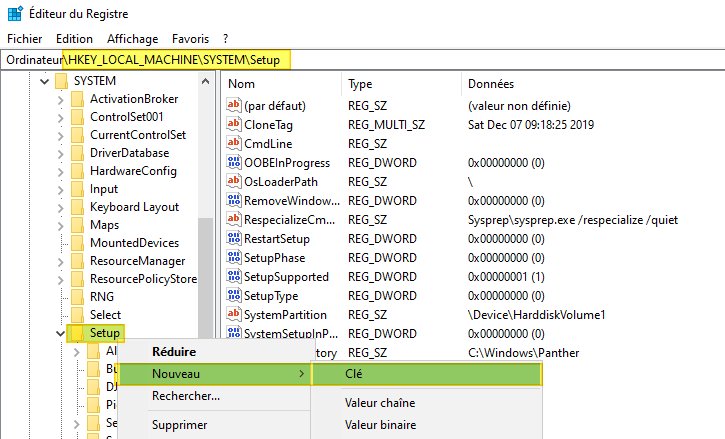The width and height of the screenshot is (725, 439).
Task: Click the HardwareConfig folder icon
Action: (78, 171)
